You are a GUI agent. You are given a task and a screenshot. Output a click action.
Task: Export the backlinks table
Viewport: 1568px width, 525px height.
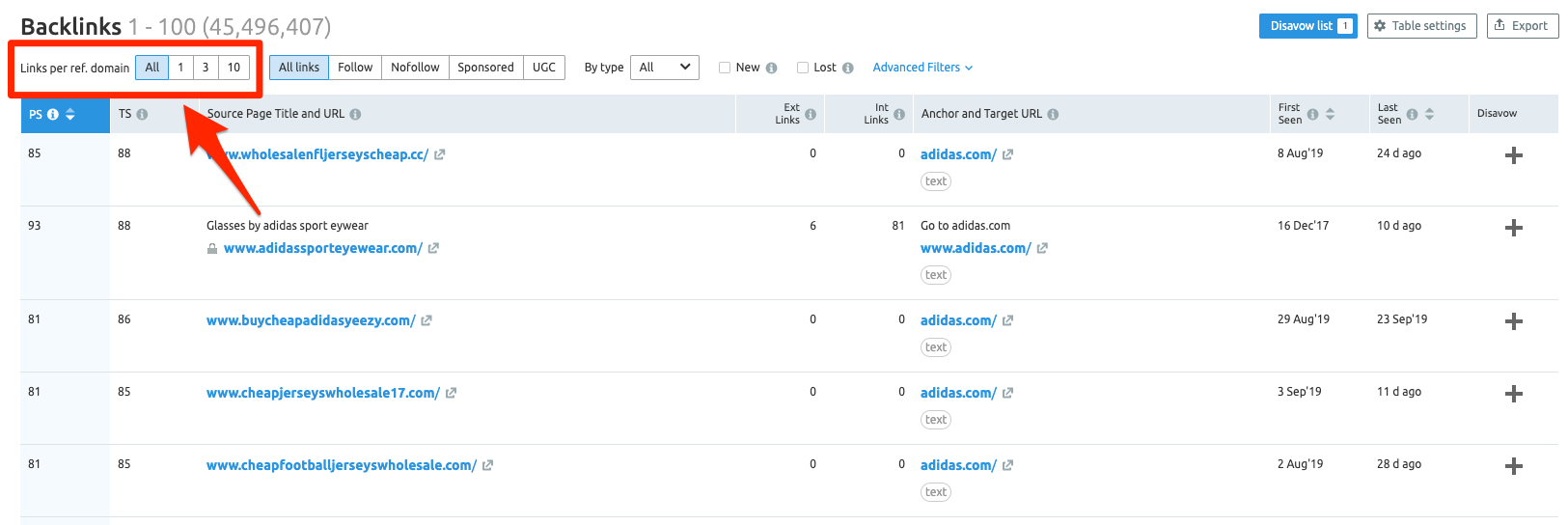1523,26
